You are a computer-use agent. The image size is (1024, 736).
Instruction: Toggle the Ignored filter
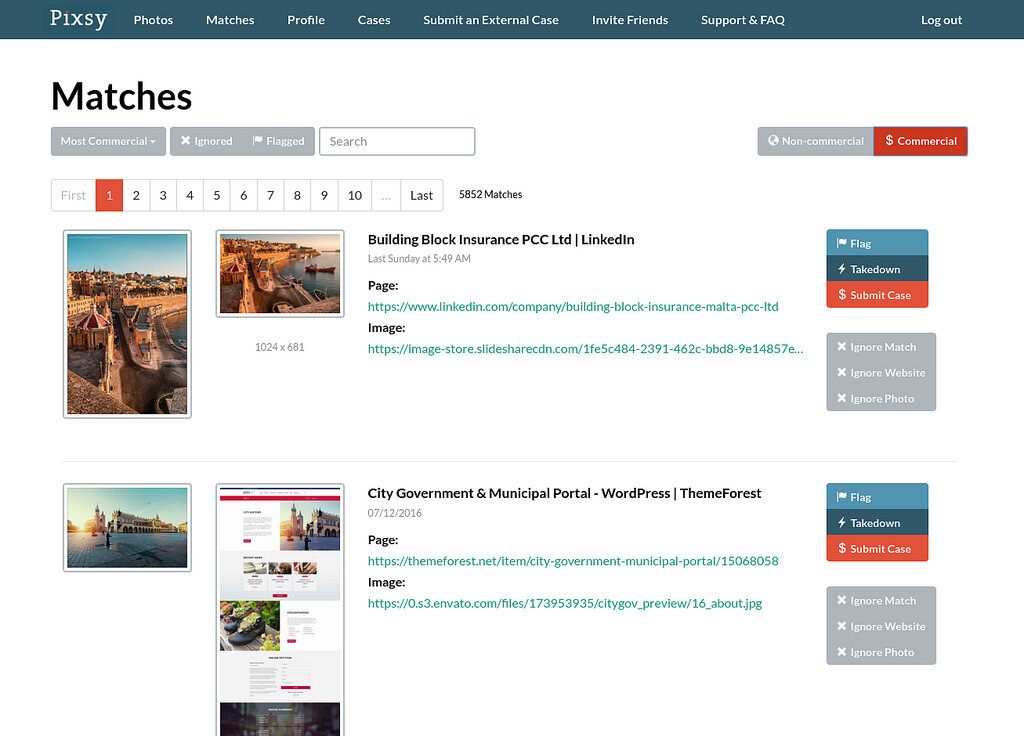click(x=206, y=141)
